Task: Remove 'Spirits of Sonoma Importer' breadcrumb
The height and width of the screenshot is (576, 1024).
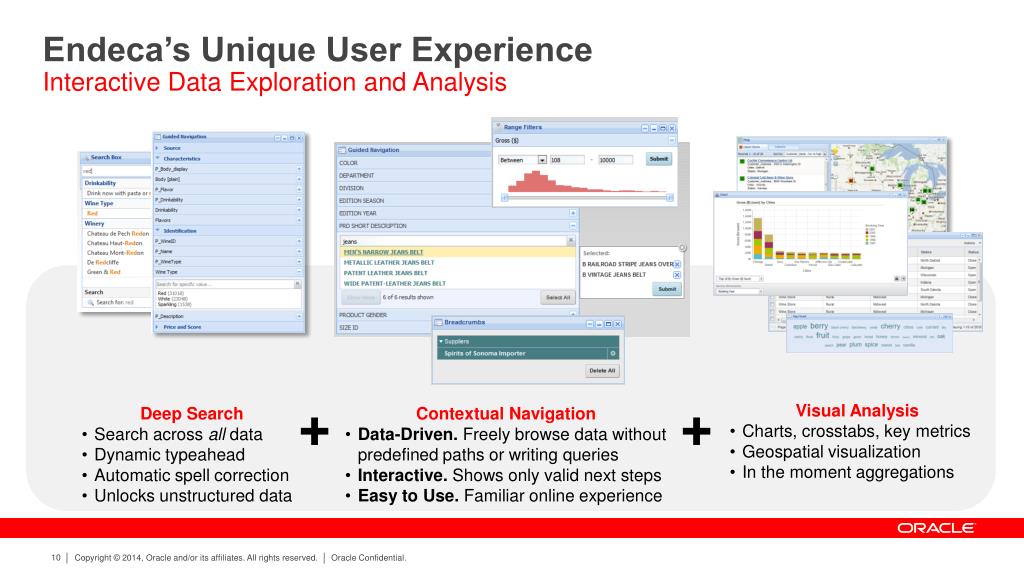Action: [x=613, y=353]
